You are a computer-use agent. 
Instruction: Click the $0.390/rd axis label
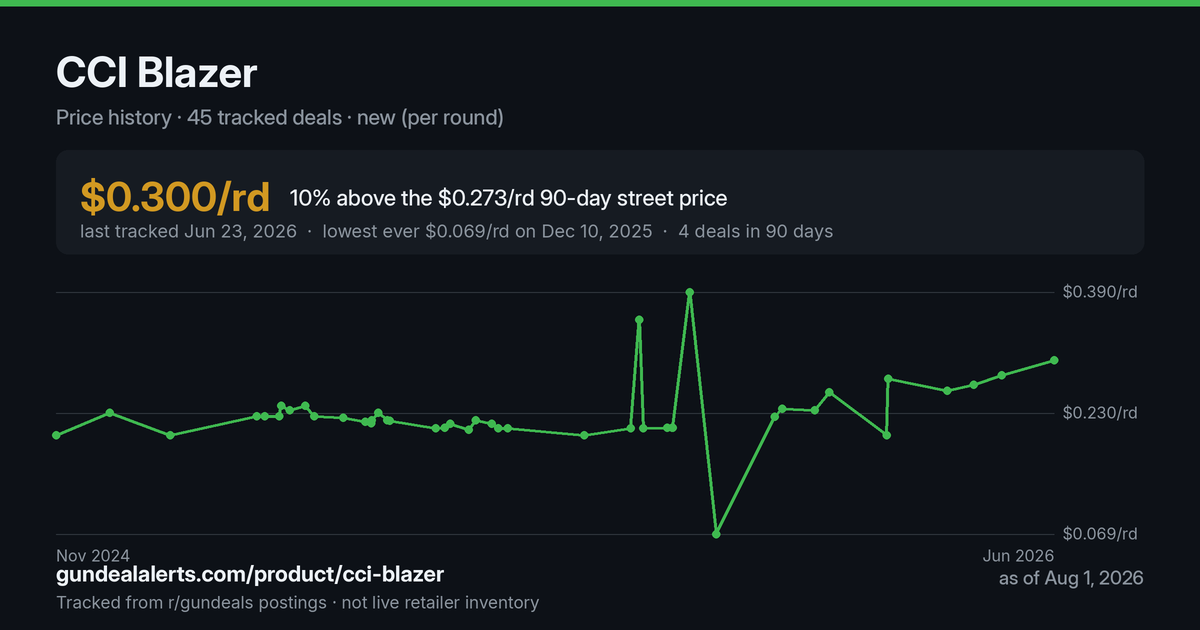1100,292
